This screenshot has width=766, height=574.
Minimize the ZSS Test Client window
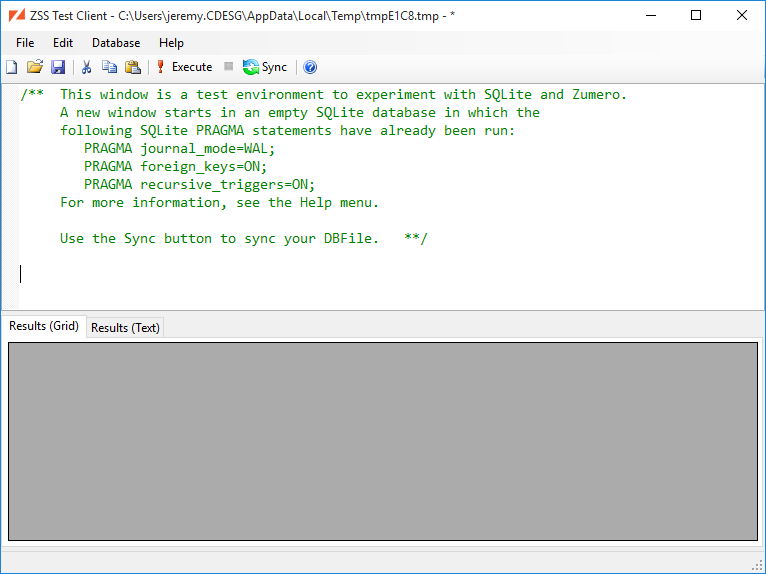point(651,16)
